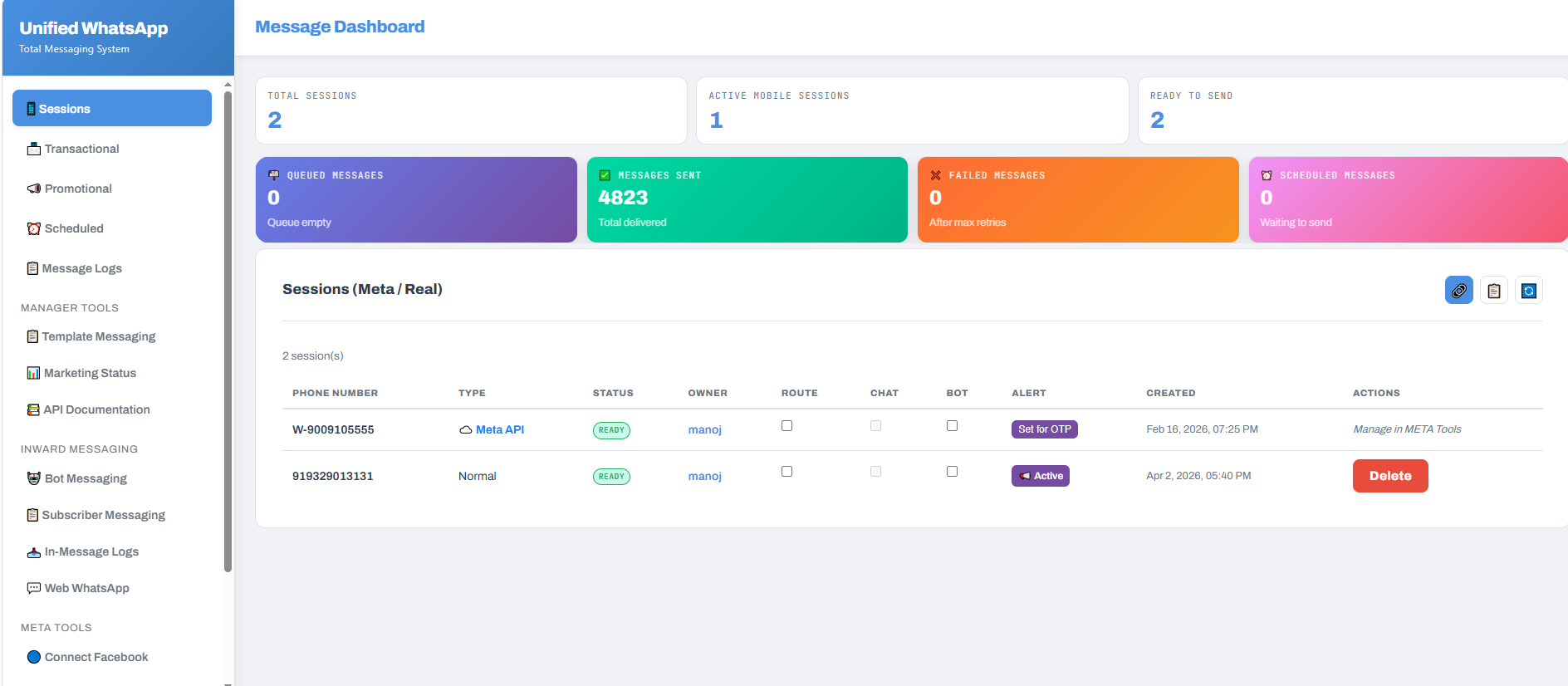1568x686 pixels.
Task: Click the alarm icon on Scheduled Messages card
Action: pyautogui.click(x=1267, y=175)
